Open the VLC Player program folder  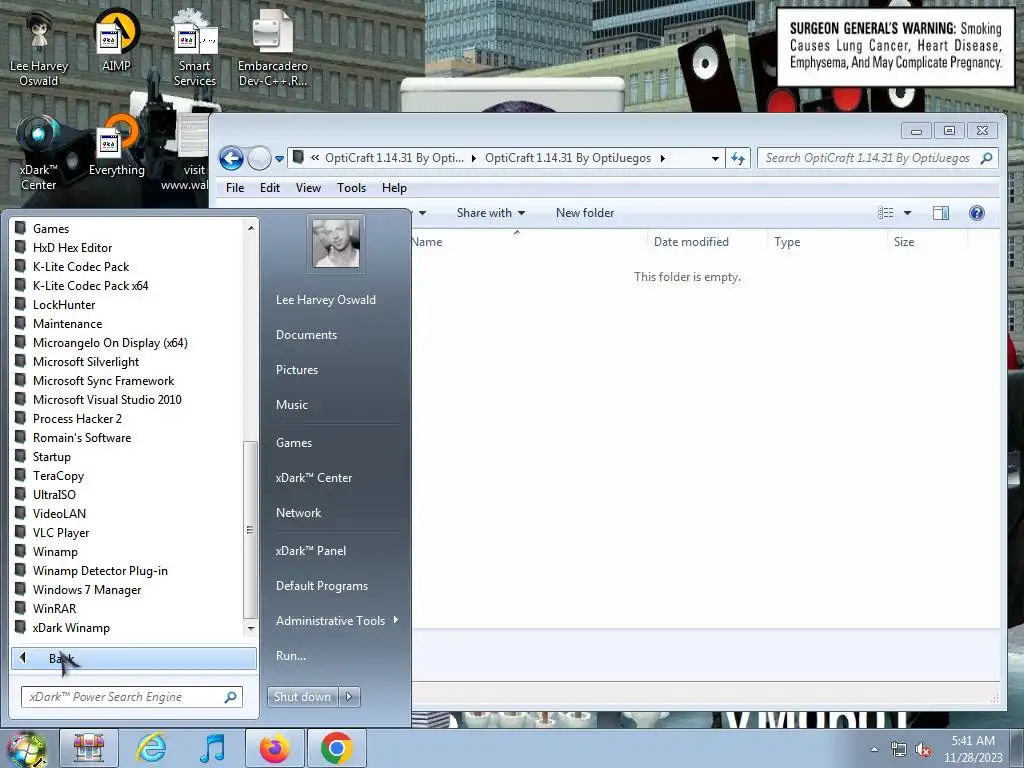click(x=61, y=532)
